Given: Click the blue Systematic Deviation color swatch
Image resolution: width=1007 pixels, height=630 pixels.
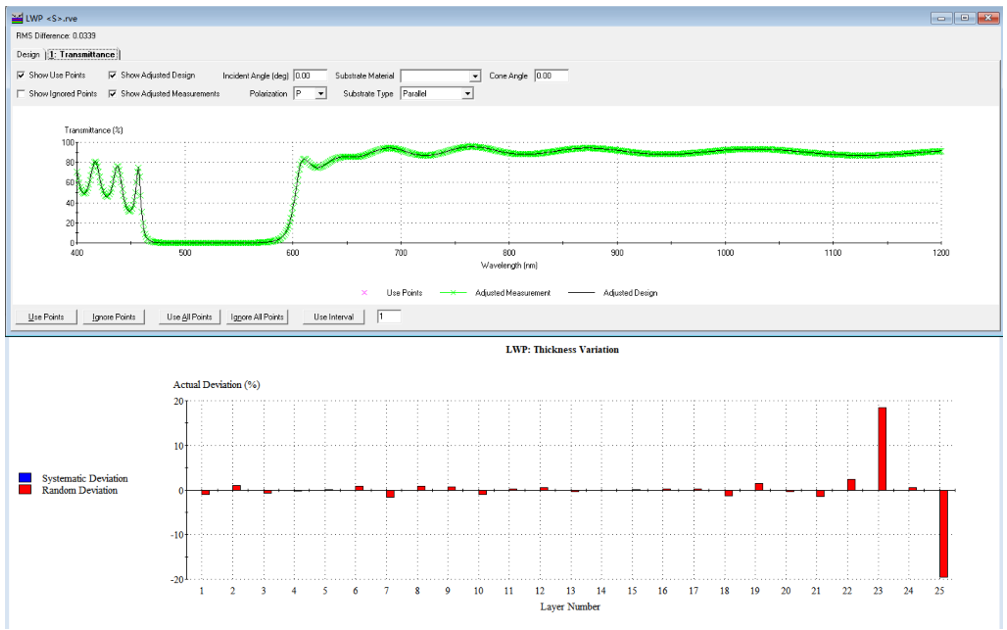Looking at the screenshot, I should point(25,479).
